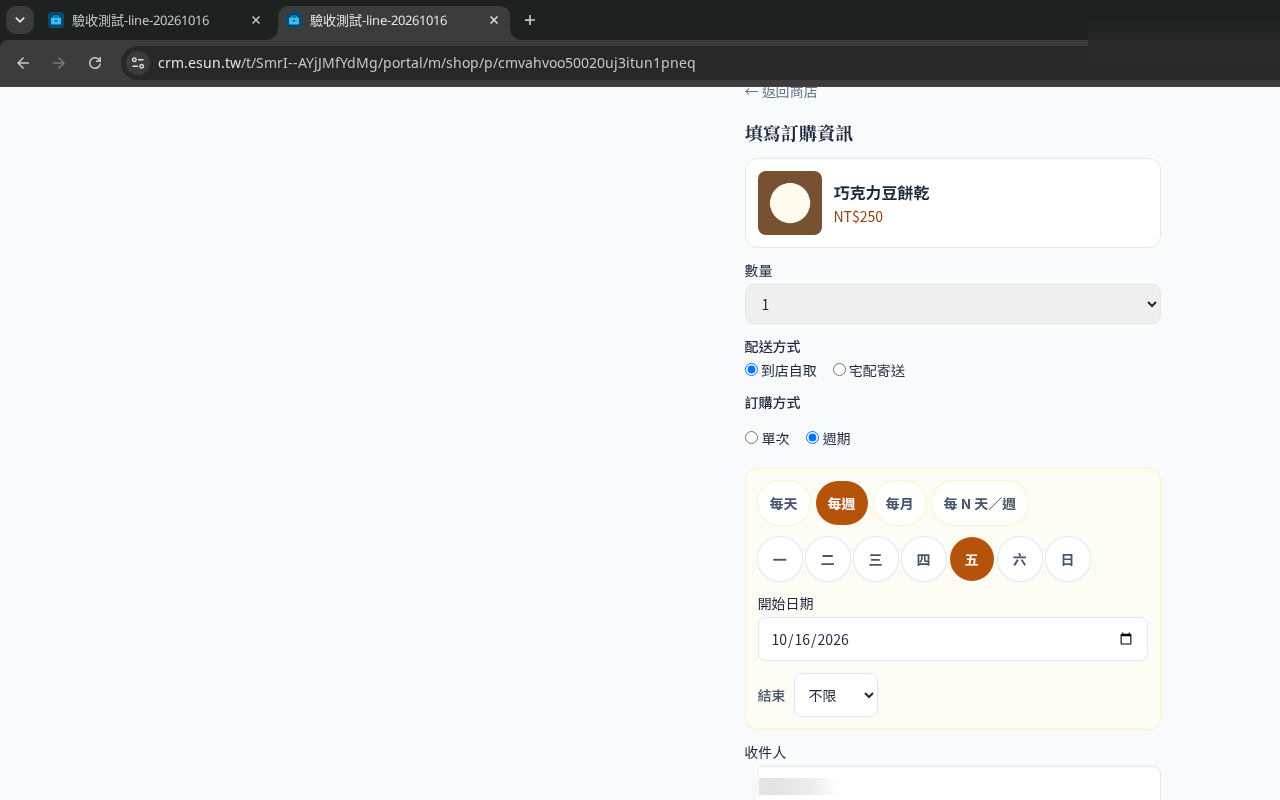The width and height of the screenshot is (1280, 800).
Task: Toggle weekday 二 (Tuesday)
Action: [x=828, y=559]
